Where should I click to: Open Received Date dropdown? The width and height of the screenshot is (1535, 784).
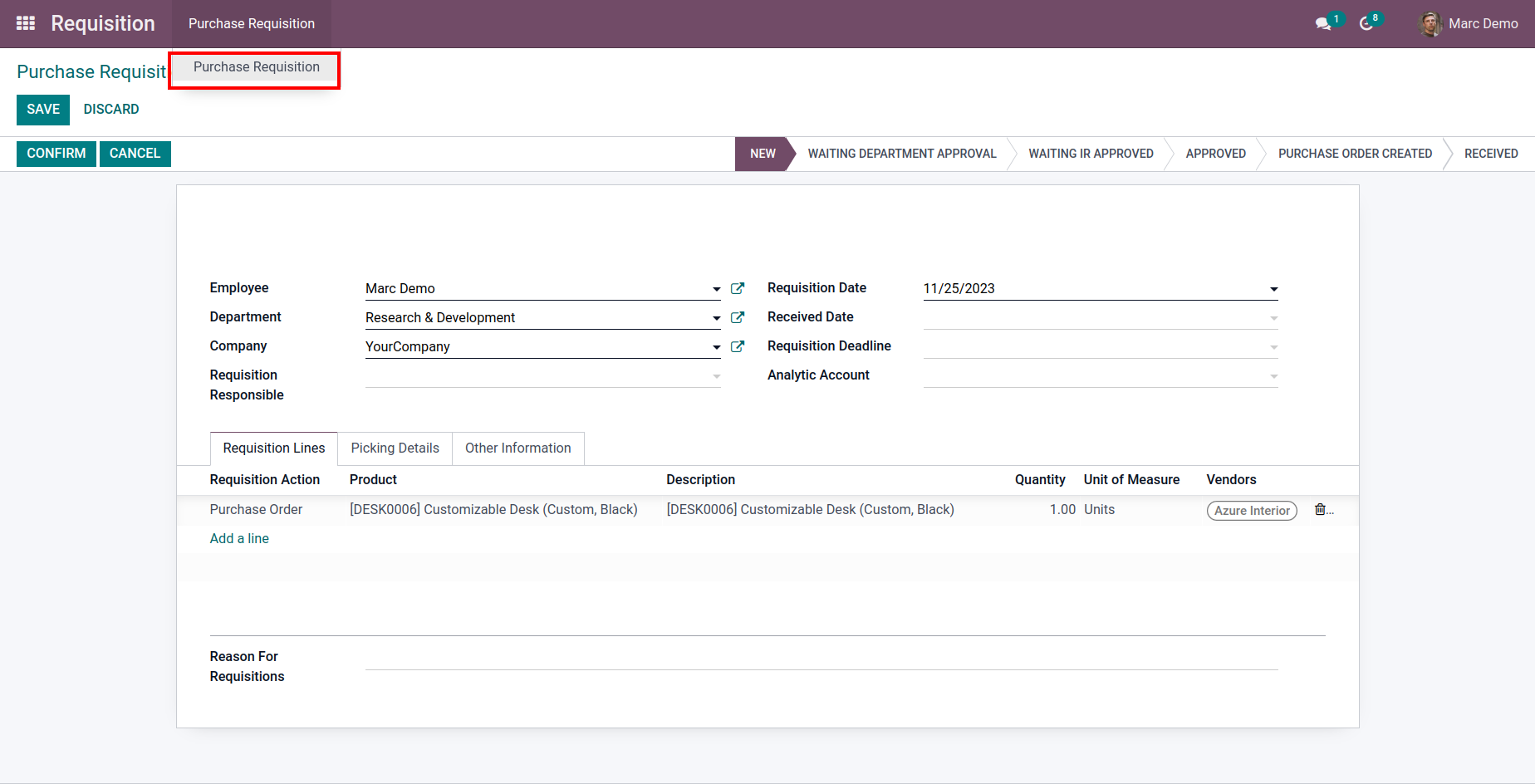1273,318
